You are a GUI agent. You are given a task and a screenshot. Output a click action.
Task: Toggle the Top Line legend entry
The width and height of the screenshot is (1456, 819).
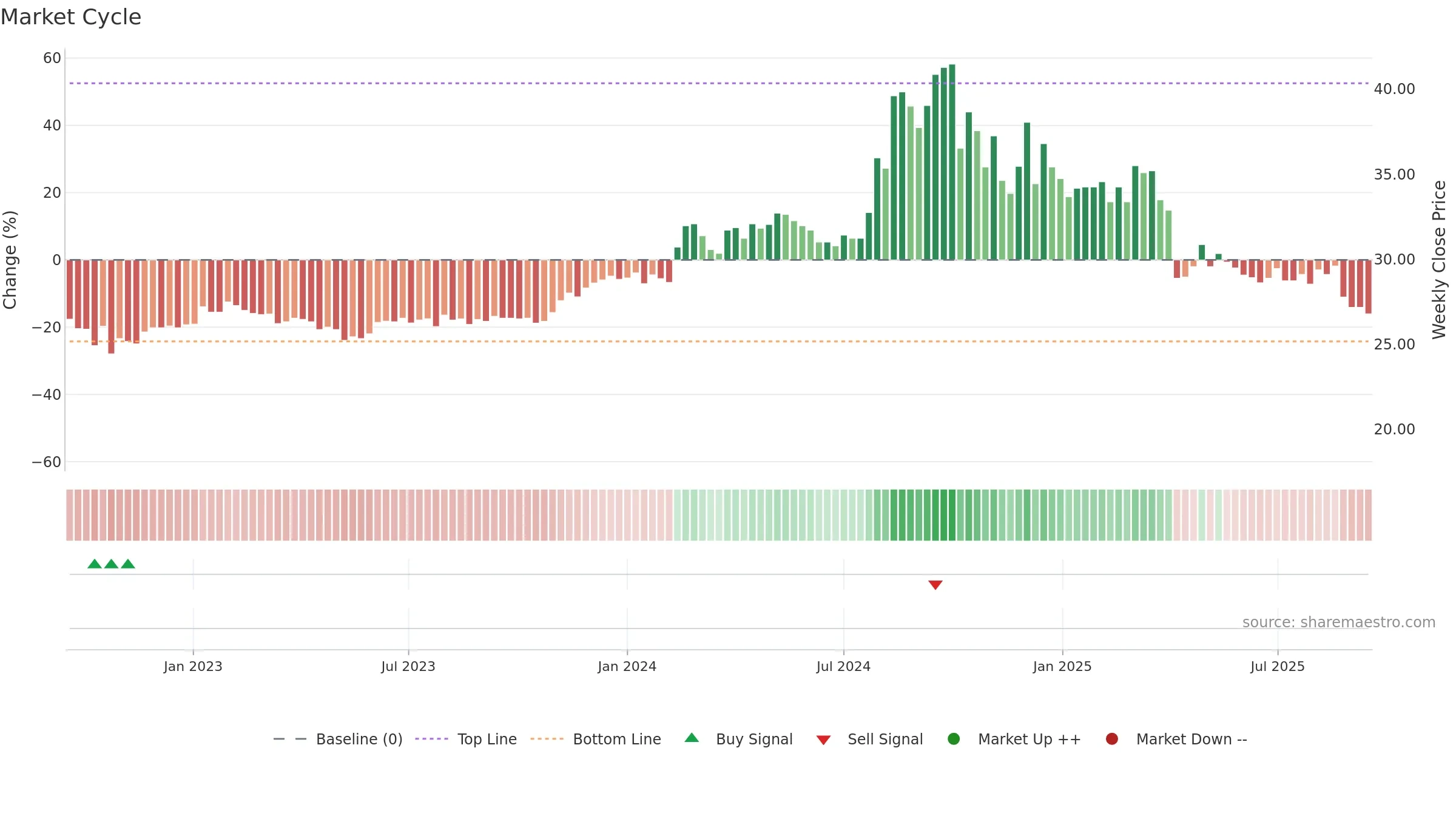[466, 739]
